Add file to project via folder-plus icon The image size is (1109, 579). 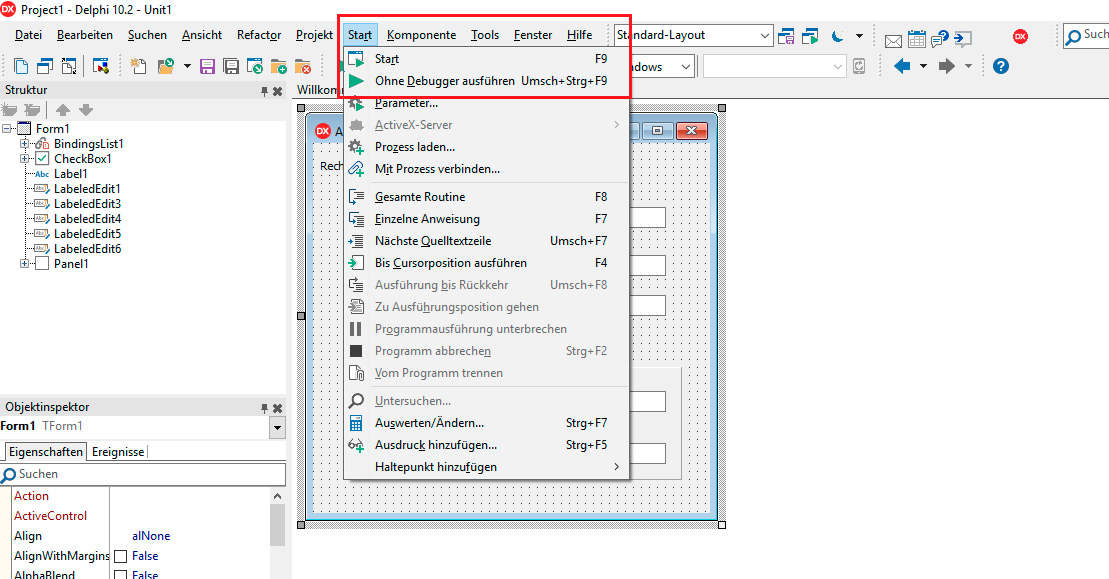pos(279,66)
